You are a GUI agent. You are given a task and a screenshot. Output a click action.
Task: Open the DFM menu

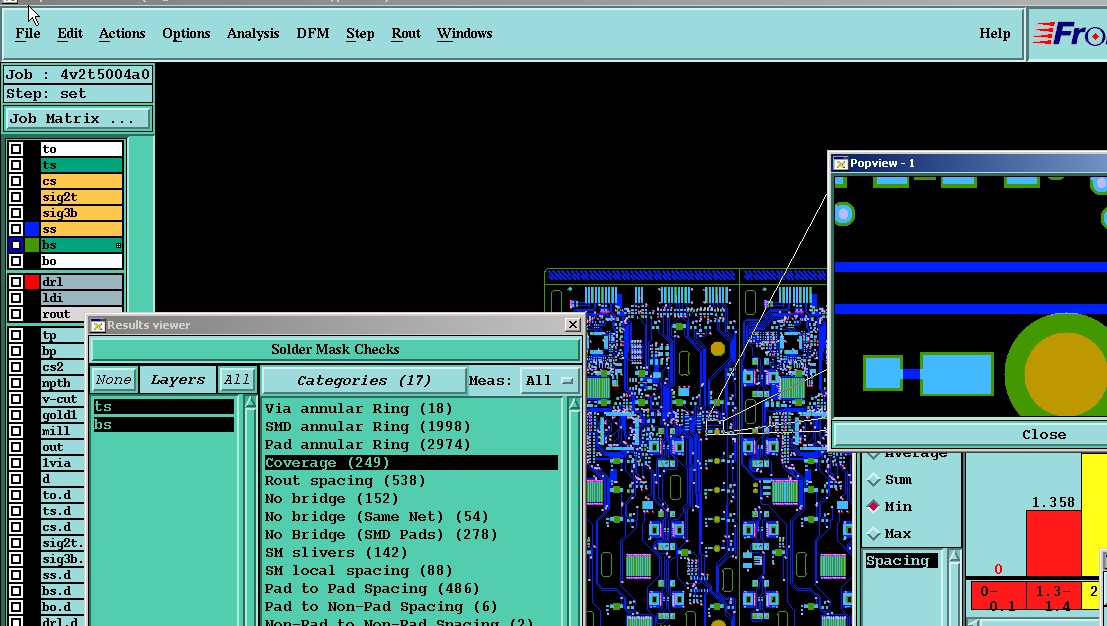pyautogui.click(x=313, y=33)
